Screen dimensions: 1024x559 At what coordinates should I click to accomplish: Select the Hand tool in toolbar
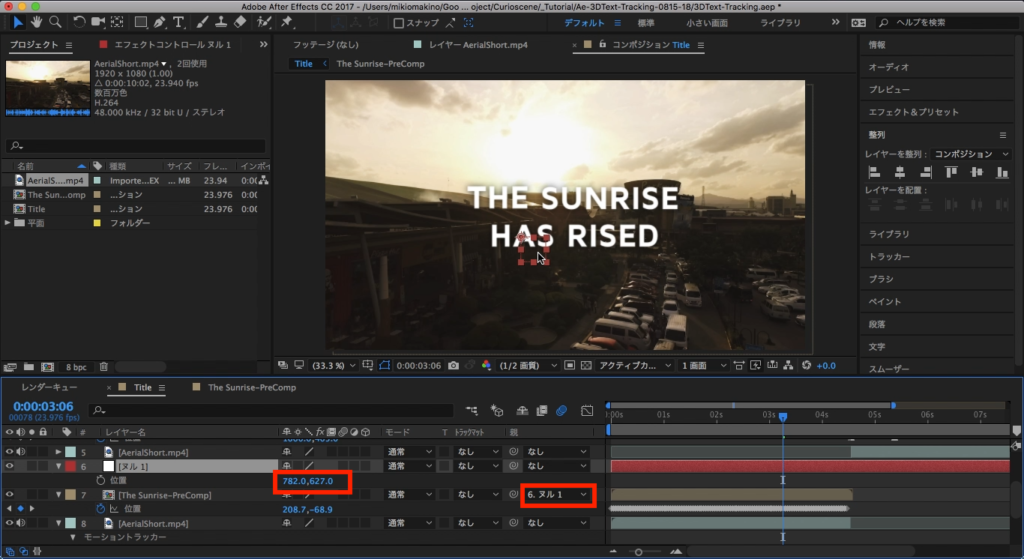click(x=37, y=22)
